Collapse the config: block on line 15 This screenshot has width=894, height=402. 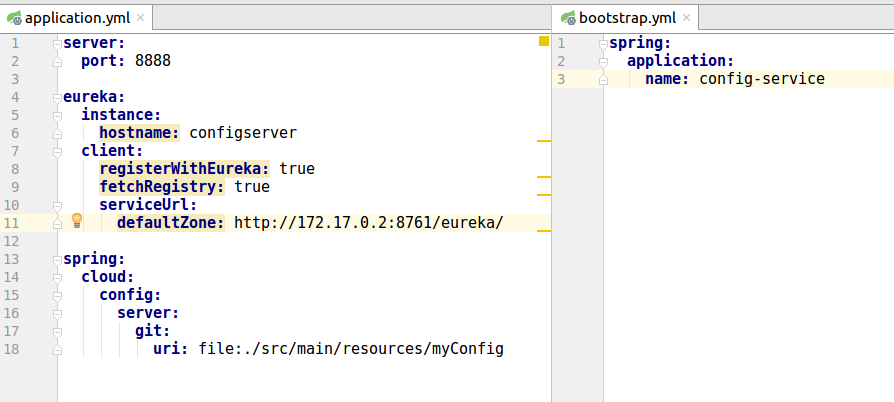(57, 295)
